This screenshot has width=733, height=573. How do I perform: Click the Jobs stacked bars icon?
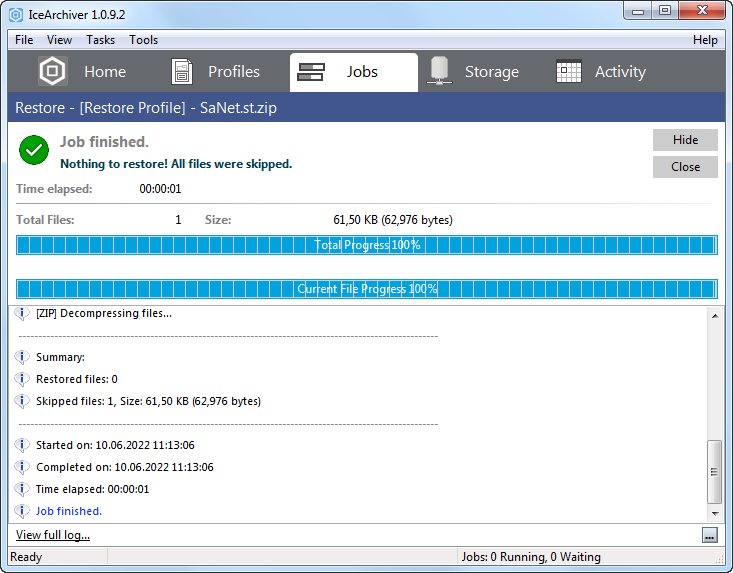pyautogui.click(x=311, y=72)
